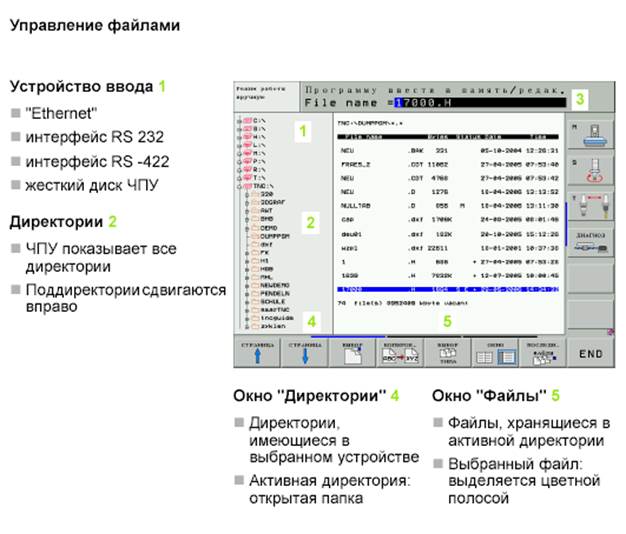Select file cap .dxf in the list

pos(449,220)
